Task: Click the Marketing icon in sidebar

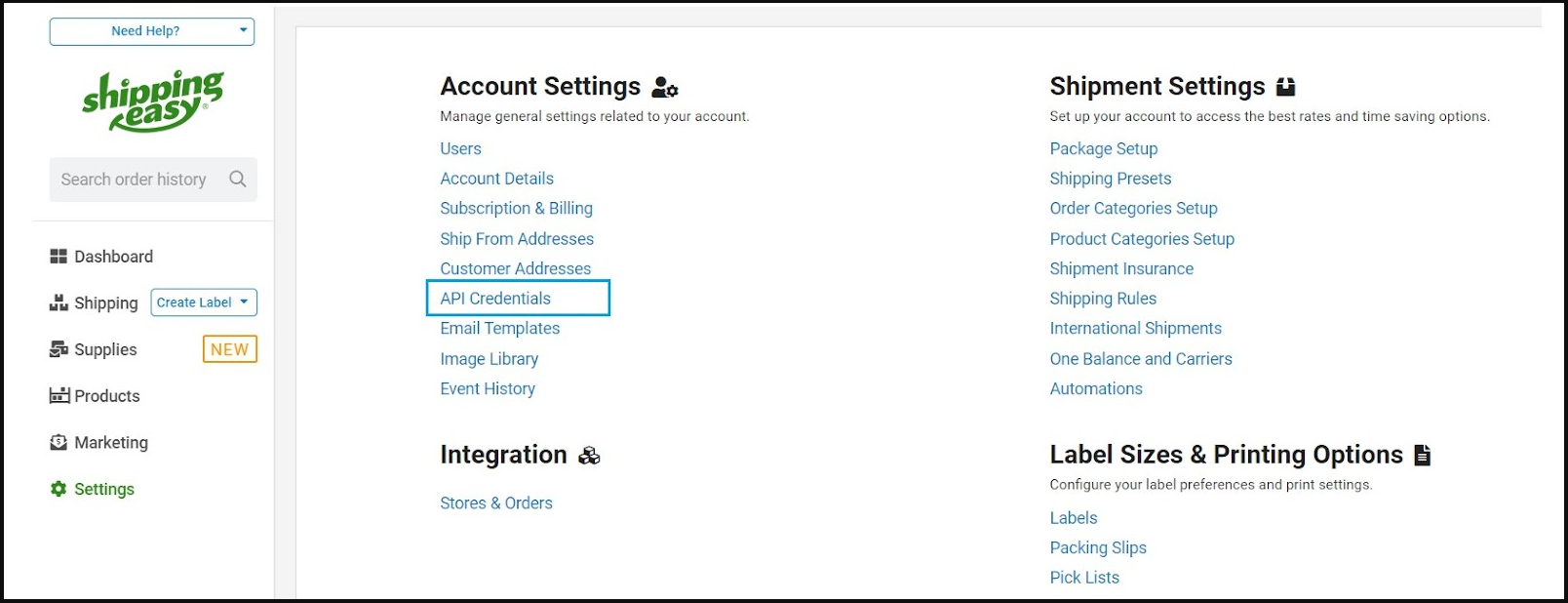Action: click(x=59, y=442)
